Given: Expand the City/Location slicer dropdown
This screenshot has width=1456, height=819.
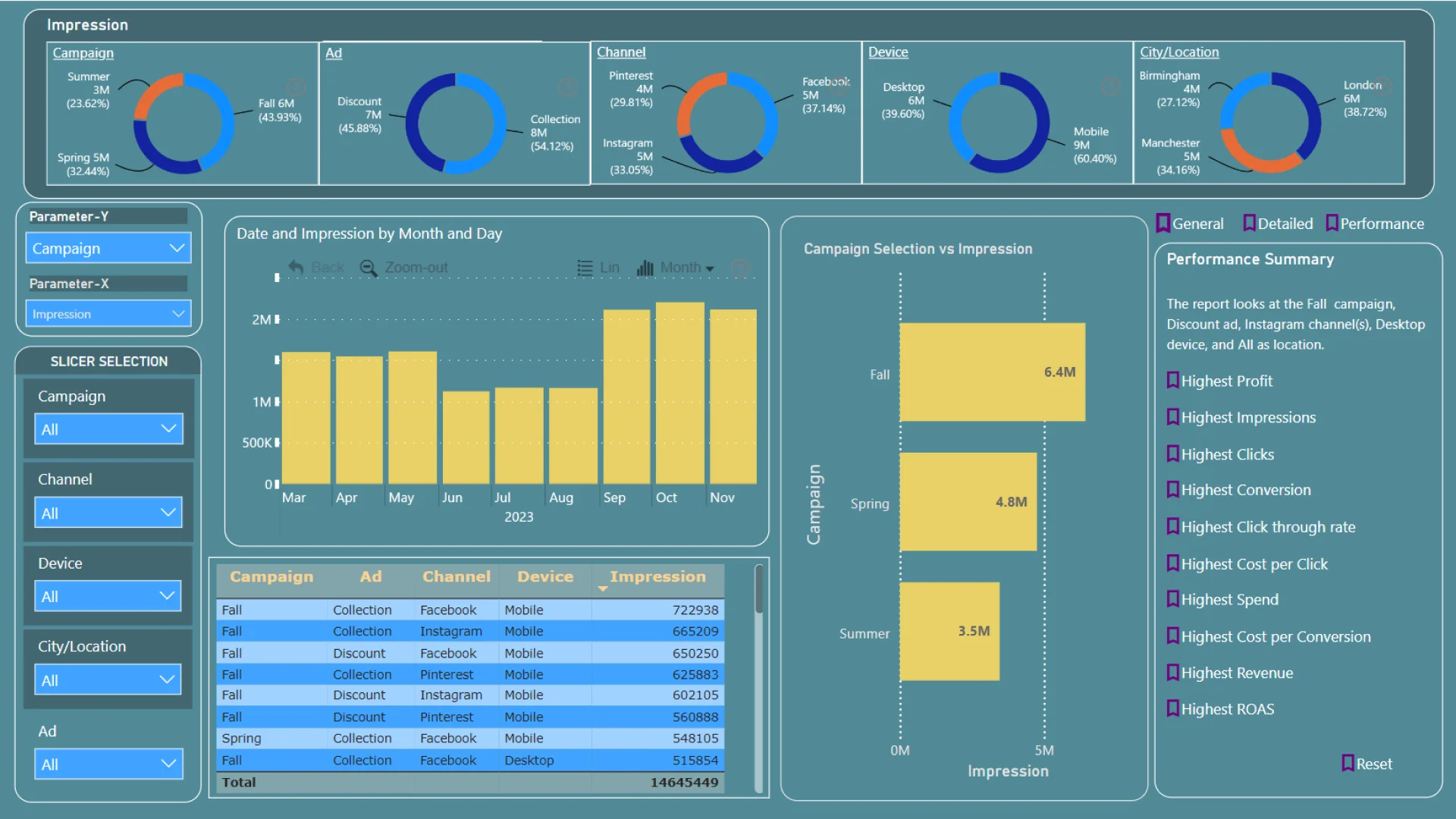Looking at the screenshot, I should pos(108,680).
